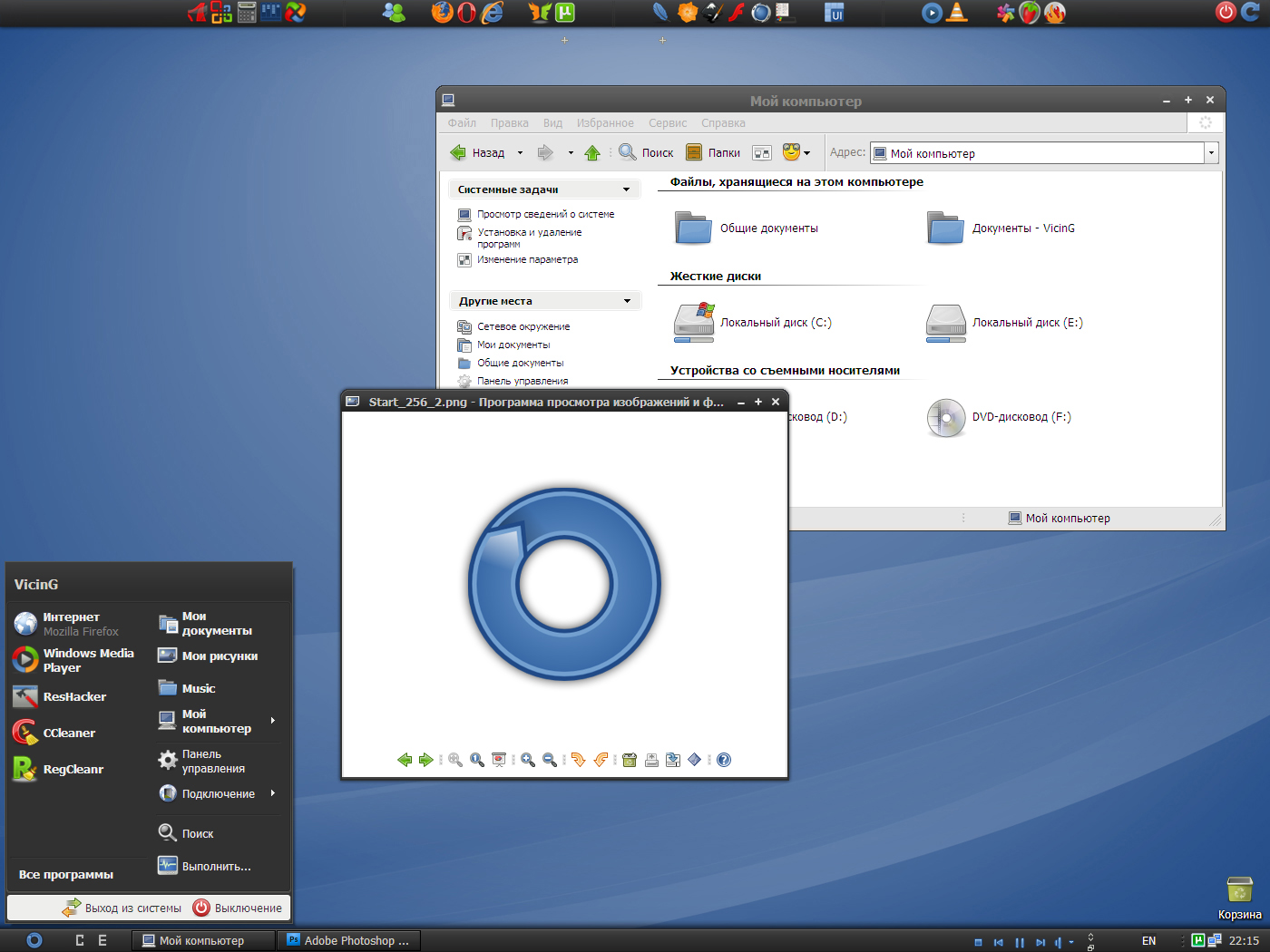Open the Сервис menu

click(x=667, y=123)
